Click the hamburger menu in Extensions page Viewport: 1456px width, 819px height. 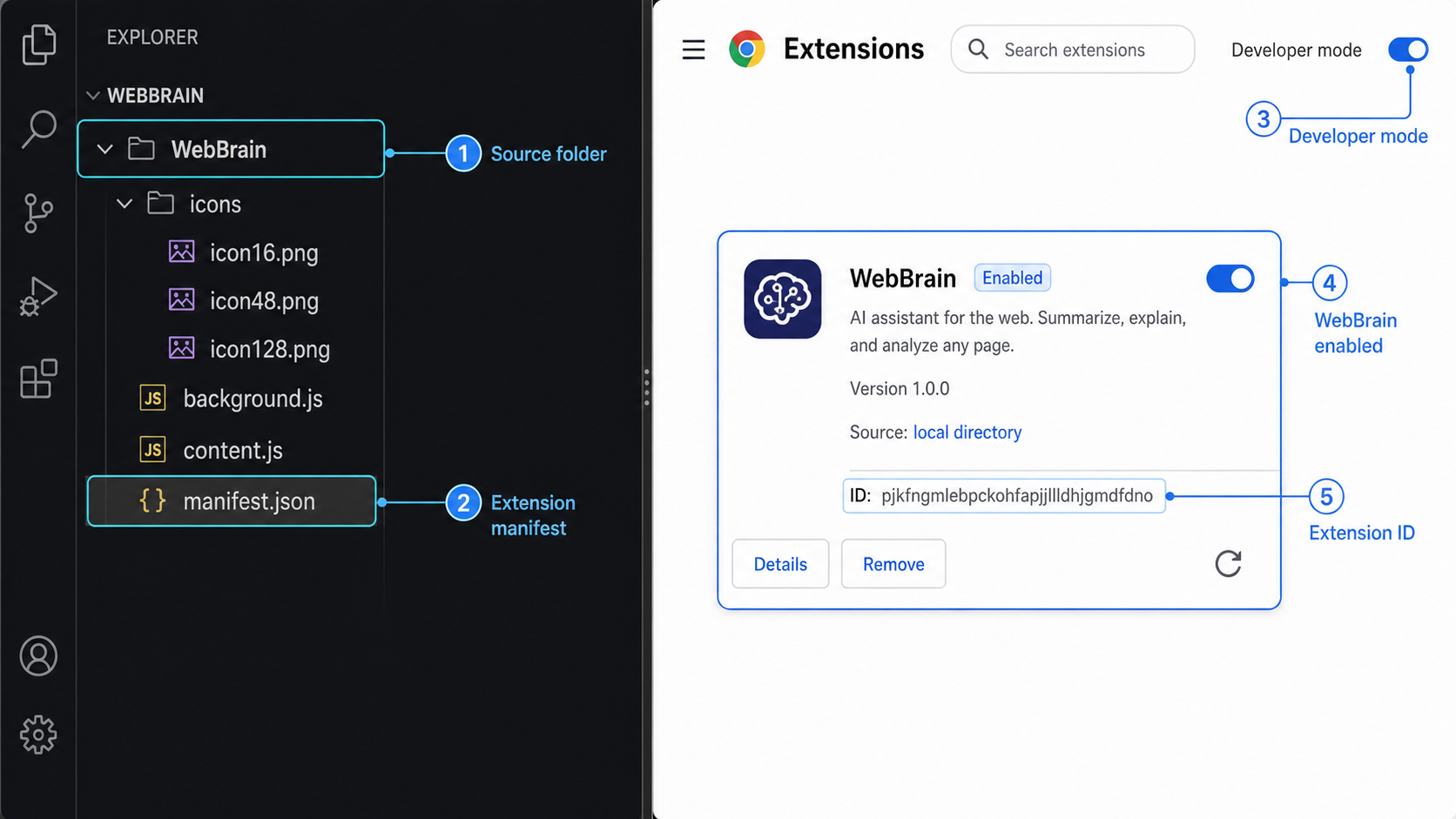click(693, 50)
